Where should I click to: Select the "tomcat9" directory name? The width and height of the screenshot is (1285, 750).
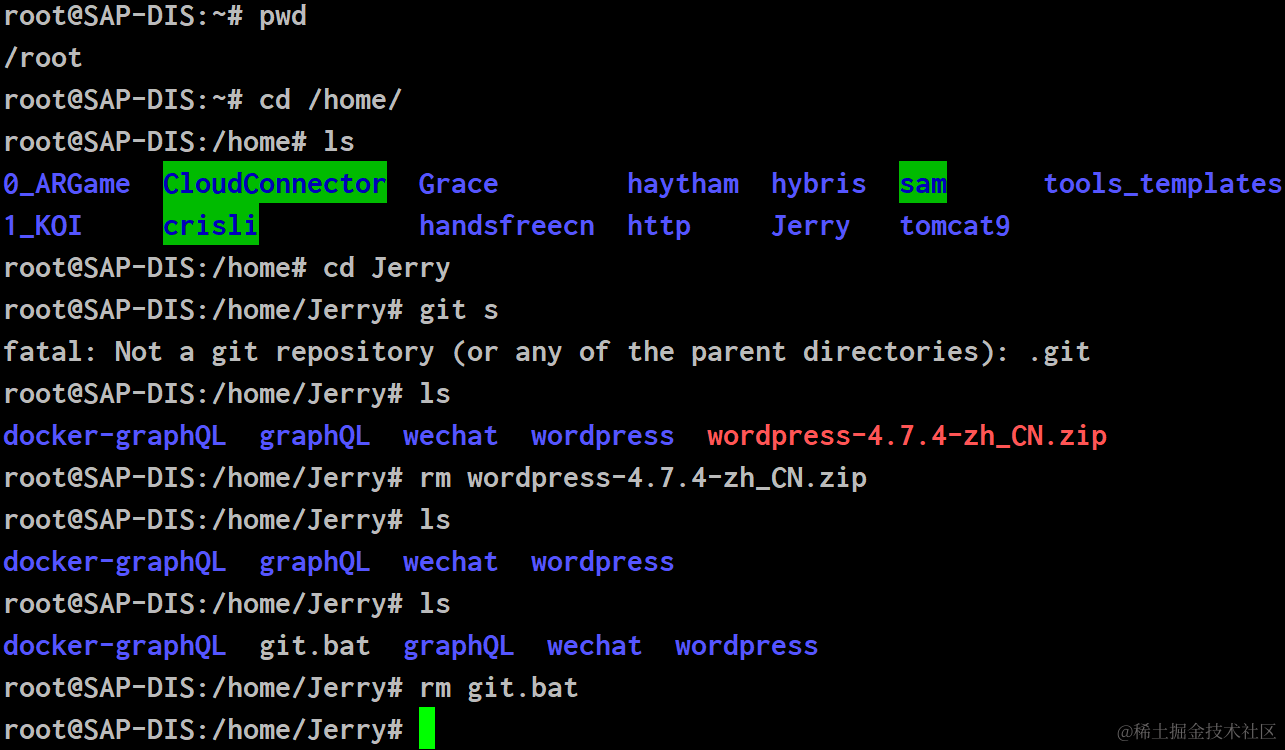point(955,226)
